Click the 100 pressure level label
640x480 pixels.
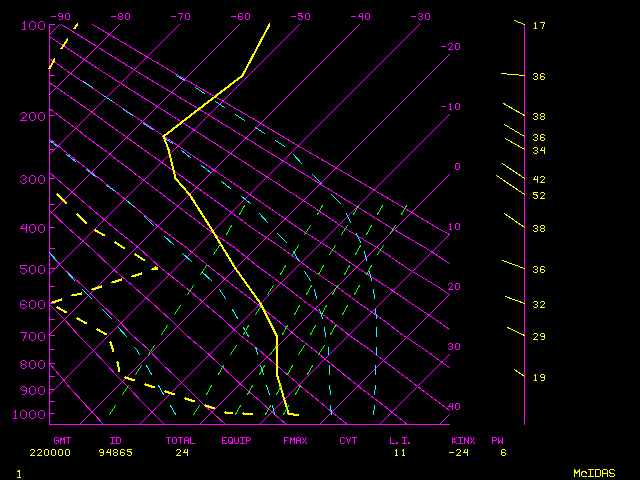33,25
